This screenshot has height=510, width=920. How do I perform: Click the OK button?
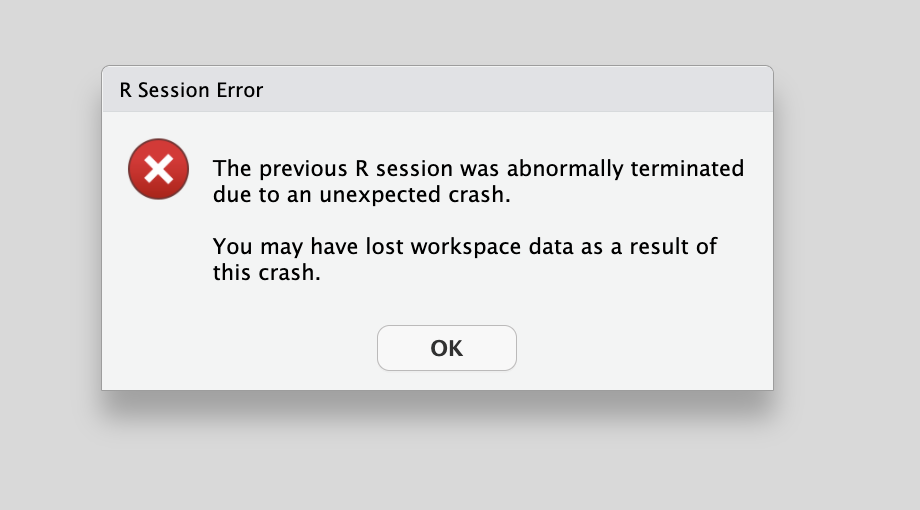click(x=446, y=348)
